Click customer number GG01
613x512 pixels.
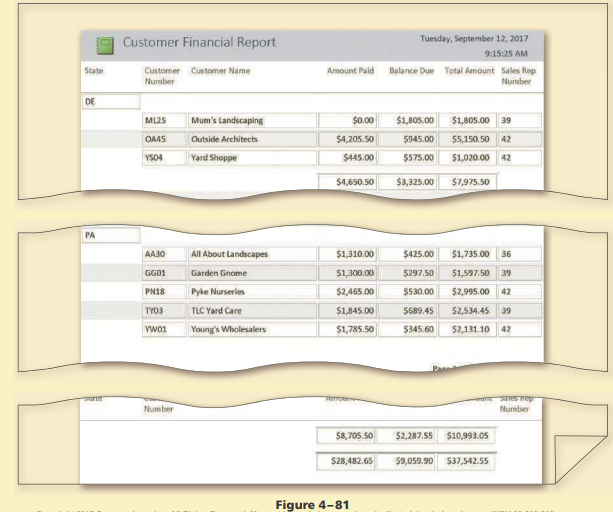pos(164,273)
